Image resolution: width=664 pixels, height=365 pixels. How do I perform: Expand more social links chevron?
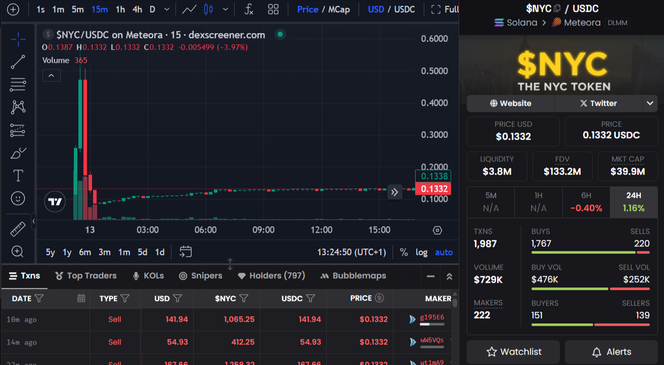coord(650,103)
